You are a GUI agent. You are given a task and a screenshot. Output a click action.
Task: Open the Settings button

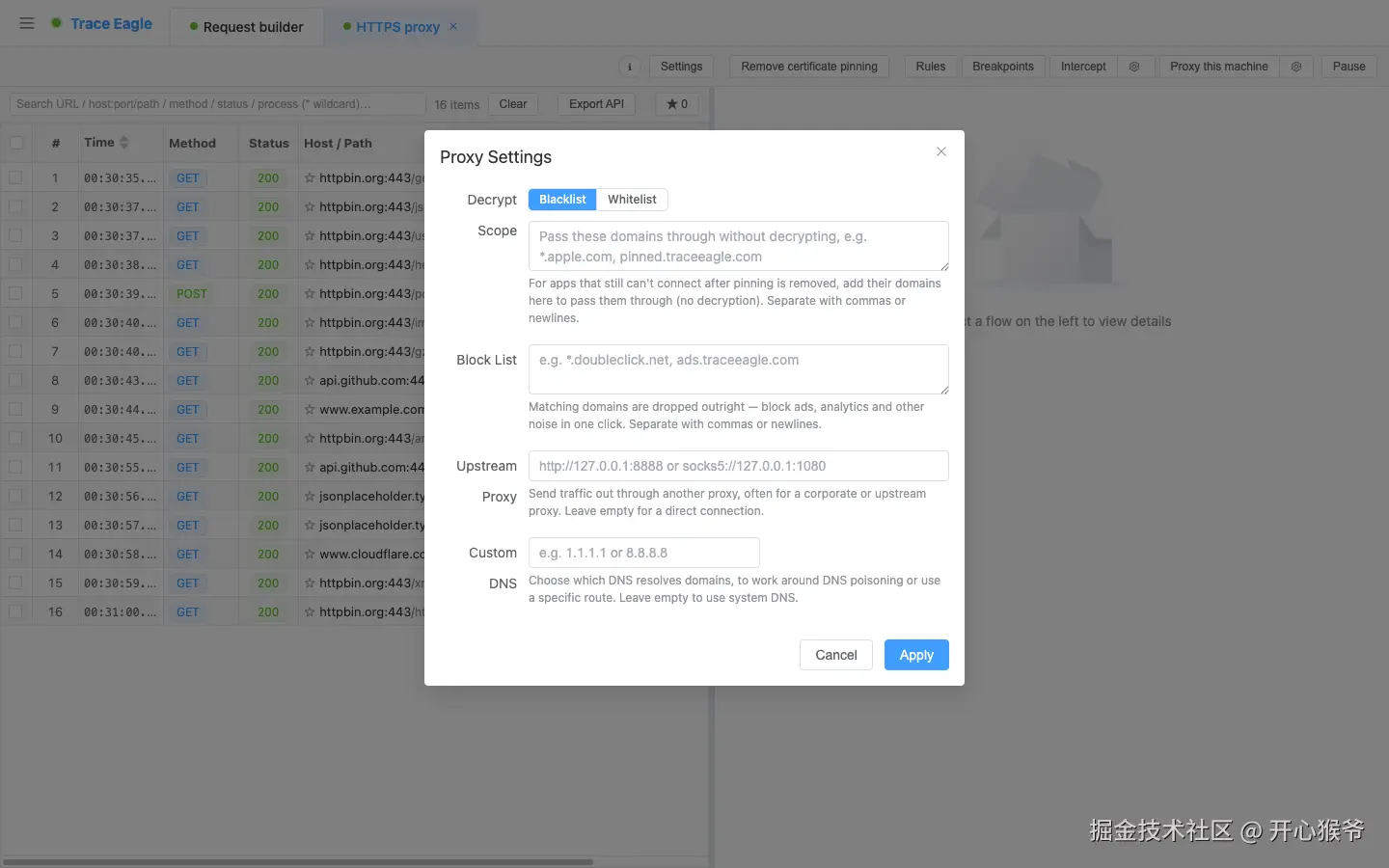[682, 67]
